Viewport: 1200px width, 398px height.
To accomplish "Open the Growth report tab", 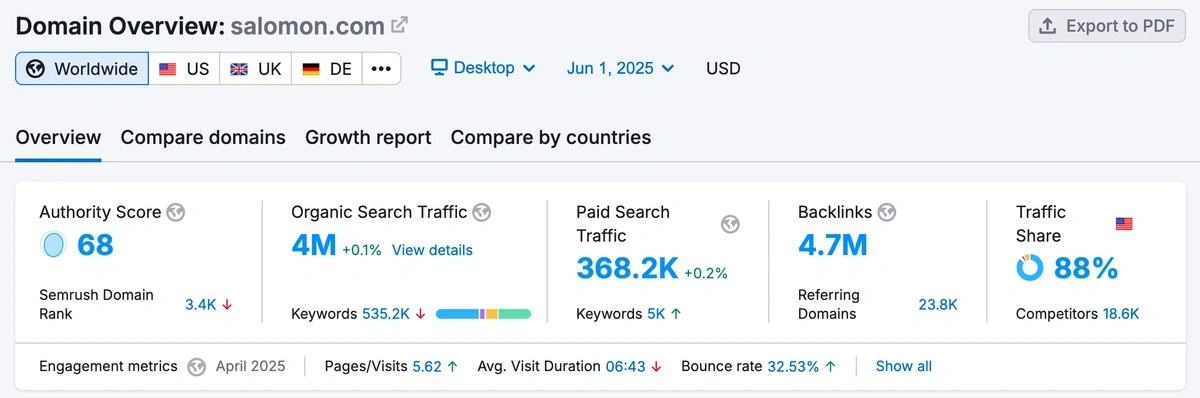I will tap(368, 137).
